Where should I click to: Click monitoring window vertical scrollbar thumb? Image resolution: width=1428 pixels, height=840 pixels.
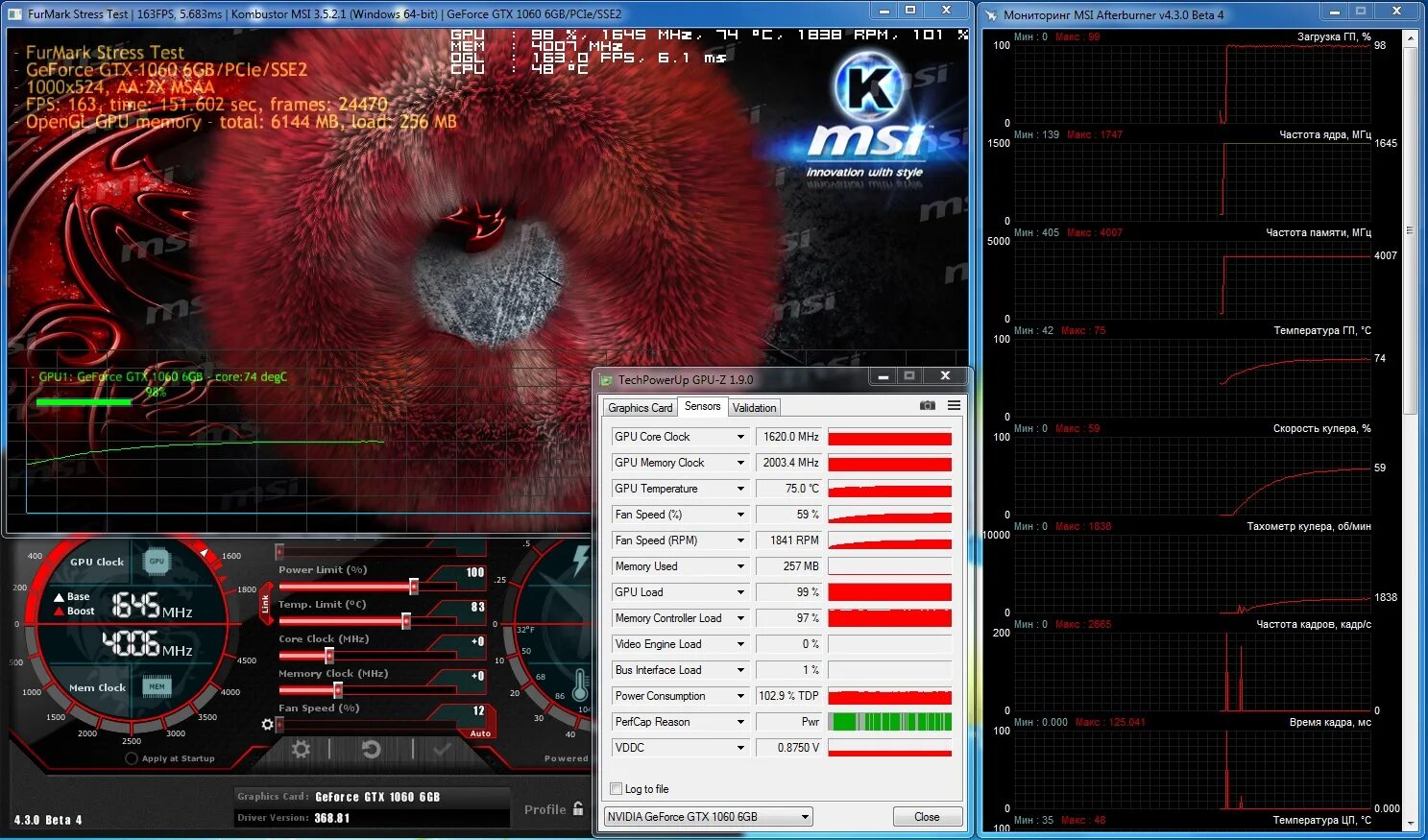(1410, 230)
